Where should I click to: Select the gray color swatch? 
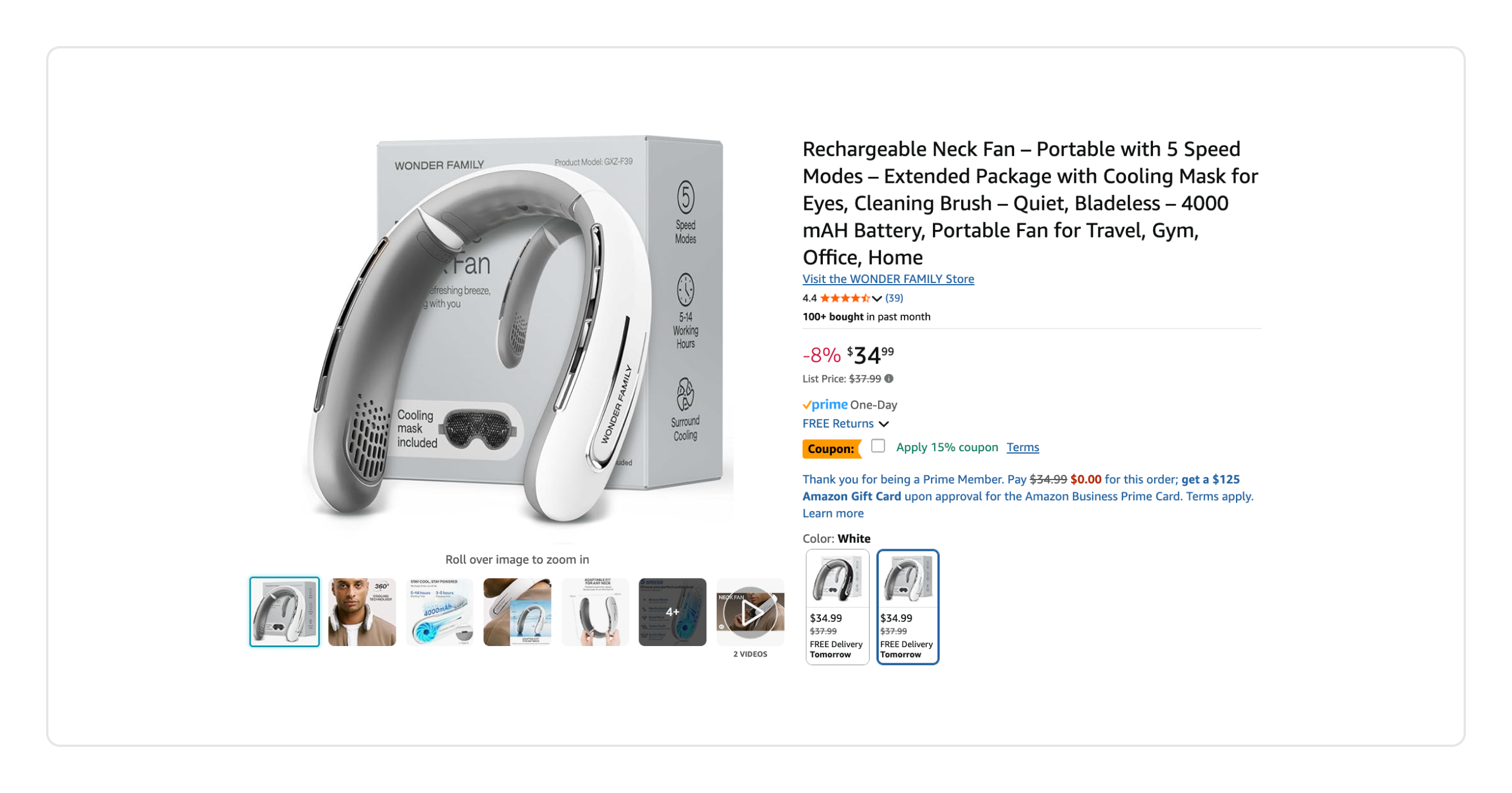point(837,607)
